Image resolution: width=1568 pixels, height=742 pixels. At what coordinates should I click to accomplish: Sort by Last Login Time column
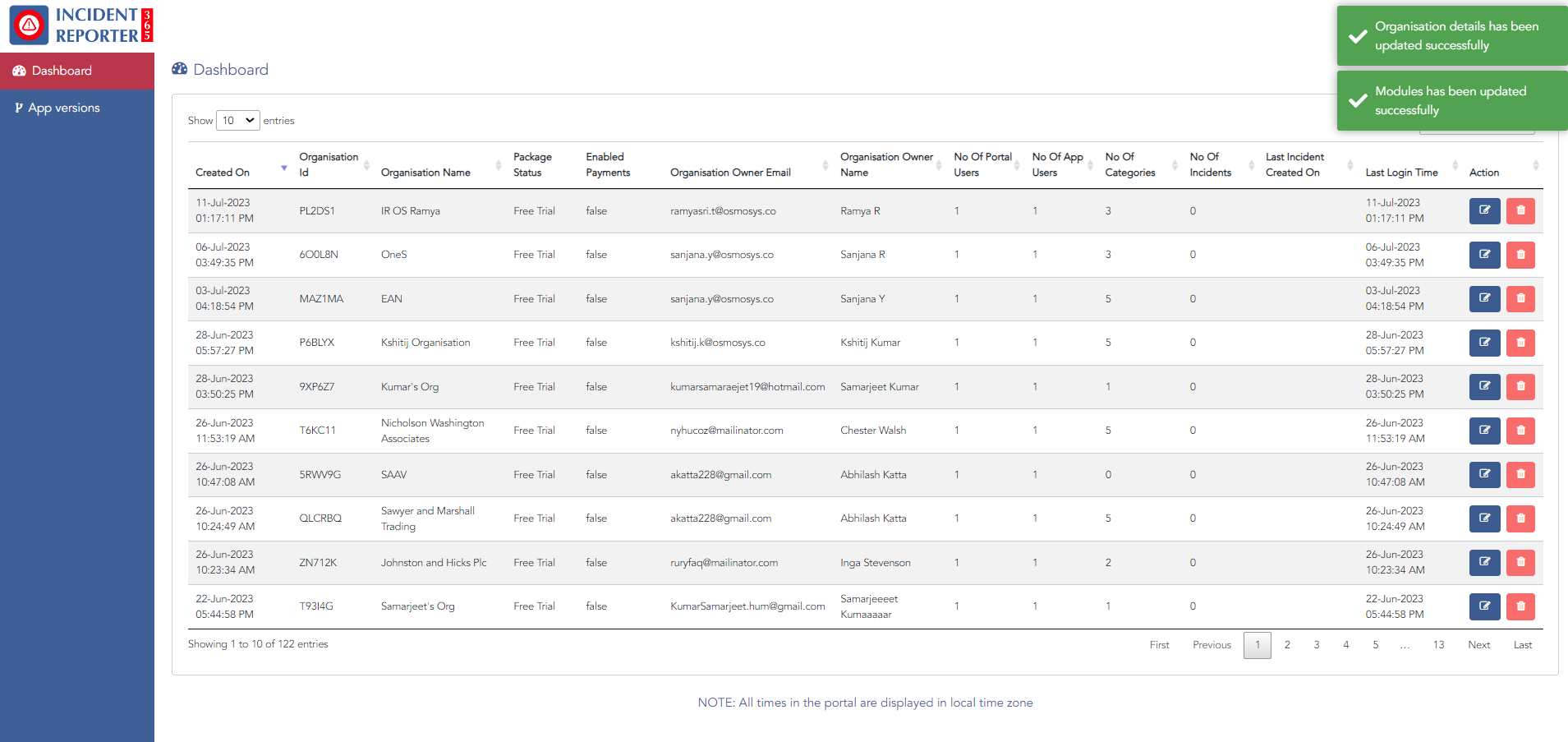point(1401,173)
